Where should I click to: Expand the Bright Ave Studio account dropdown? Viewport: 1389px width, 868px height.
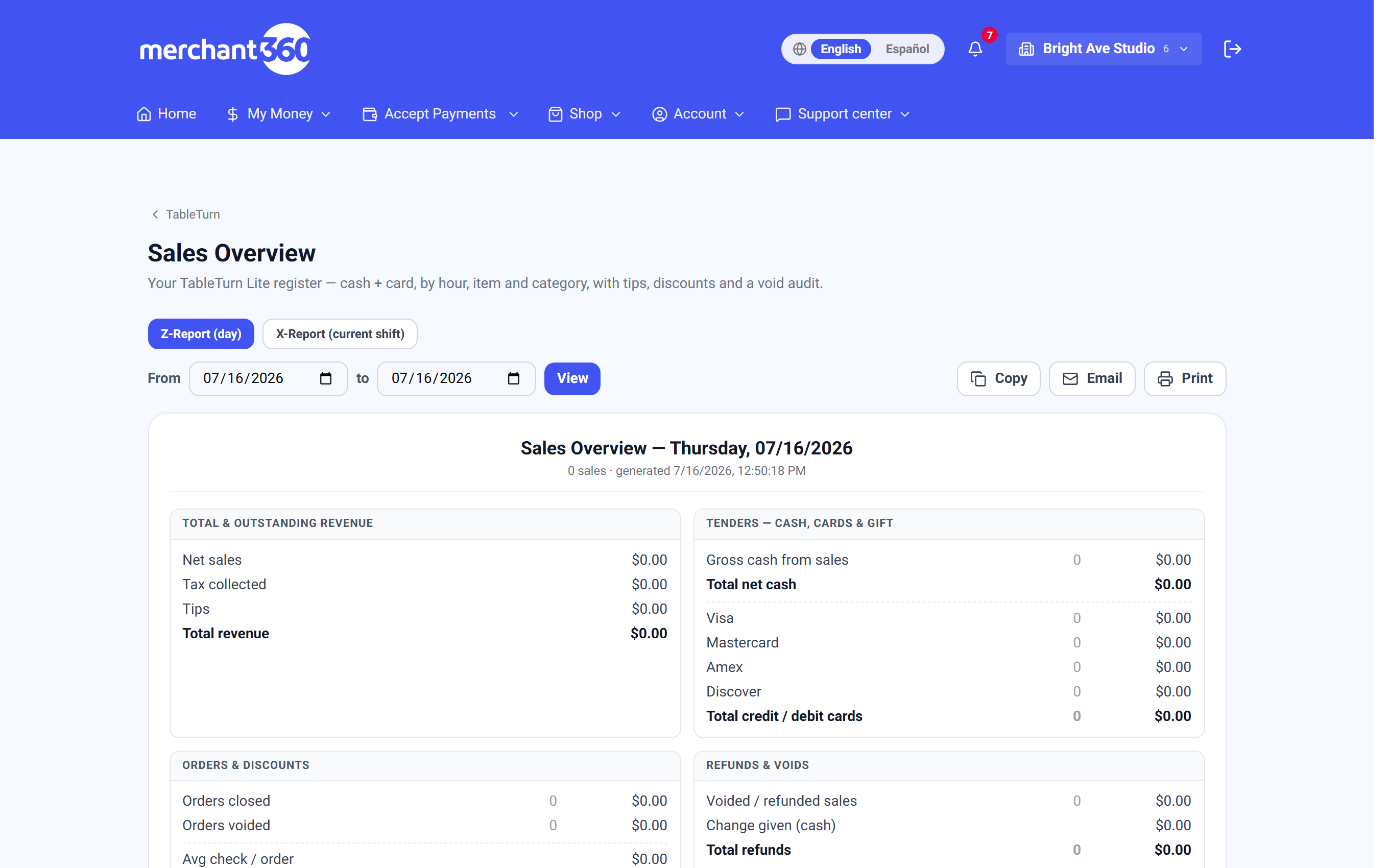1103,50
